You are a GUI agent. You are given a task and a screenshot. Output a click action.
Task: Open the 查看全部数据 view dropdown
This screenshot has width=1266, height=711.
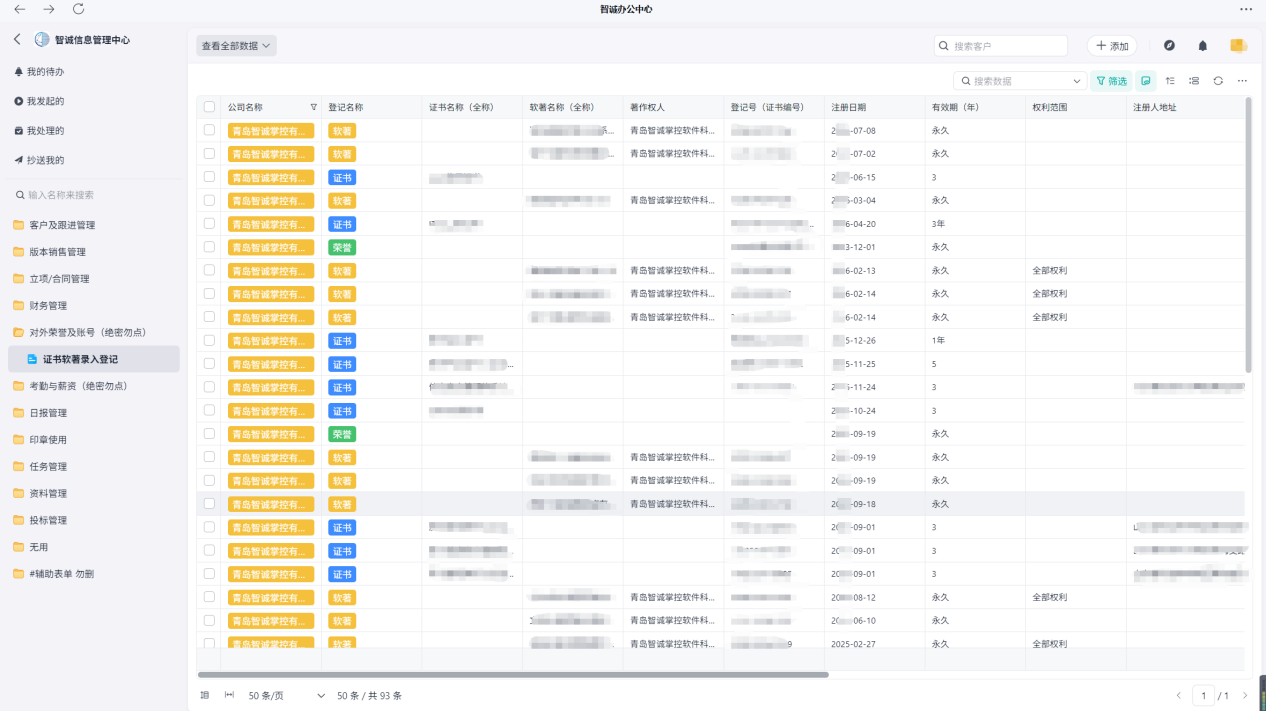click(236, 46)
